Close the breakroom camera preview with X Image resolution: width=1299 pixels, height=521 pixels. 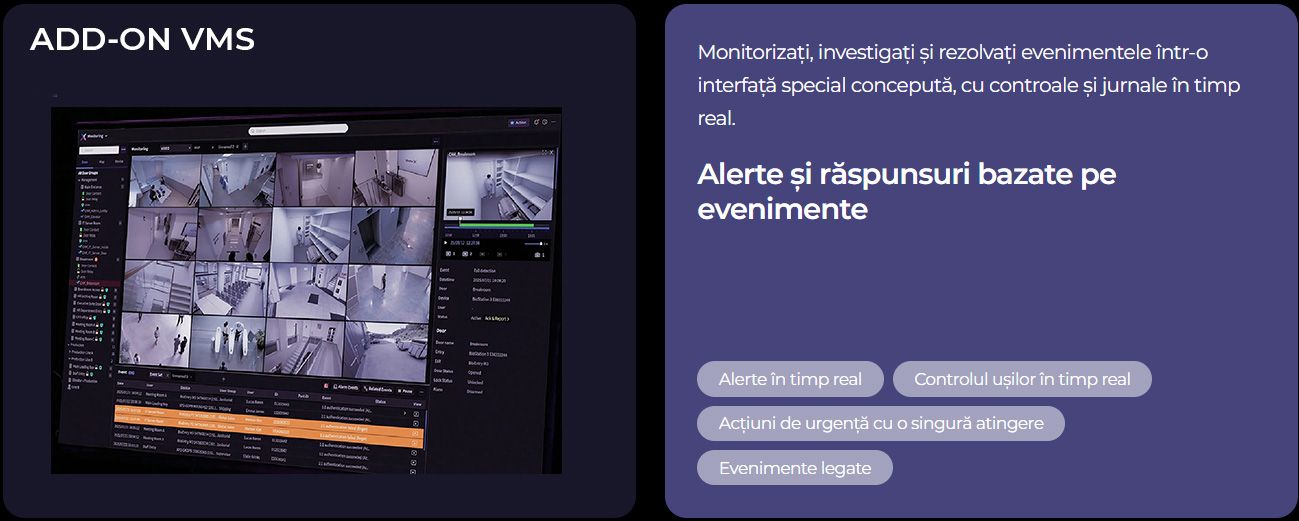tap(553, 154)
